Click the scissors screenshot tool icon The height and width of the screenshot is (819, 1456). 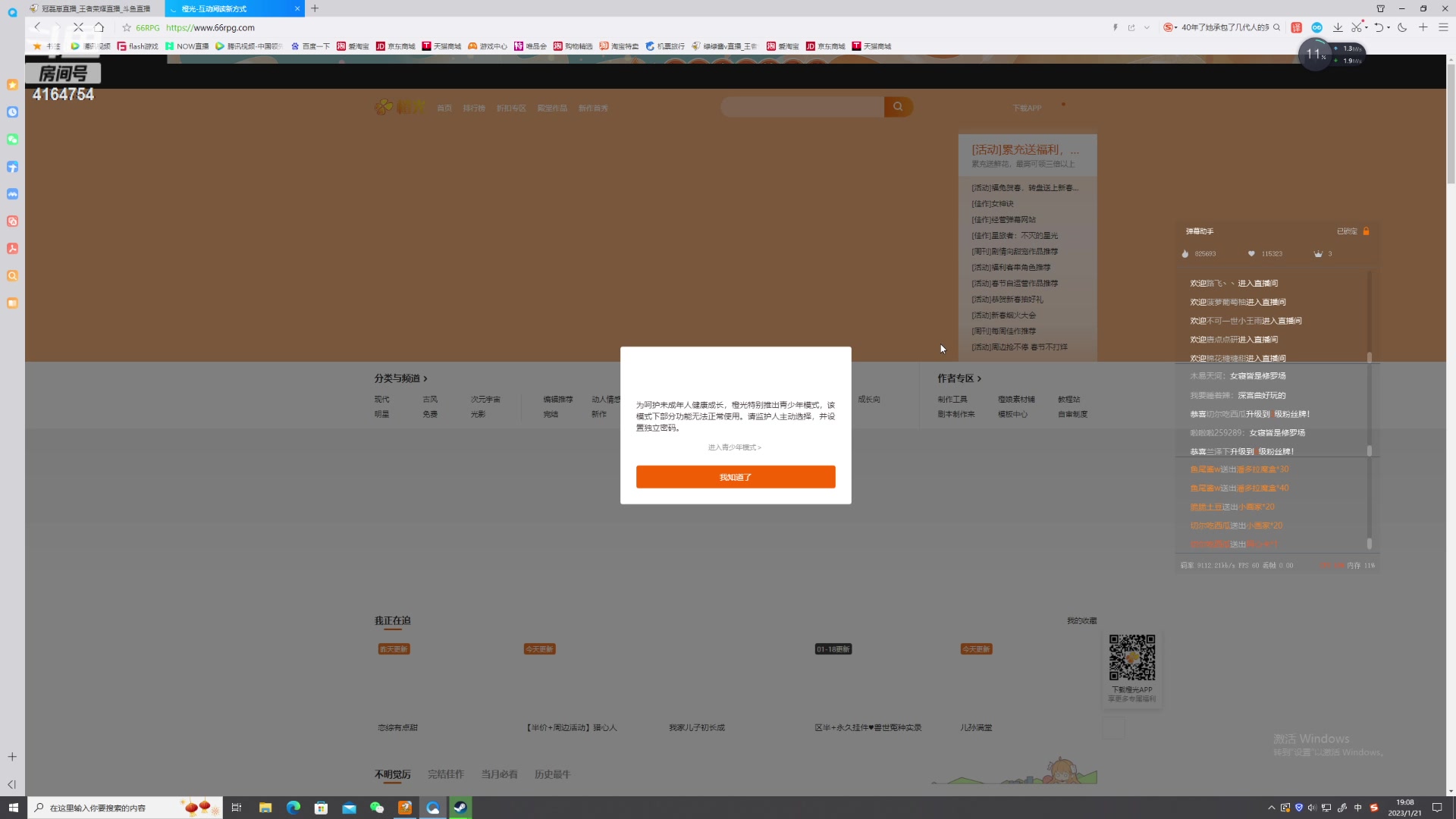pos(1356,27)
